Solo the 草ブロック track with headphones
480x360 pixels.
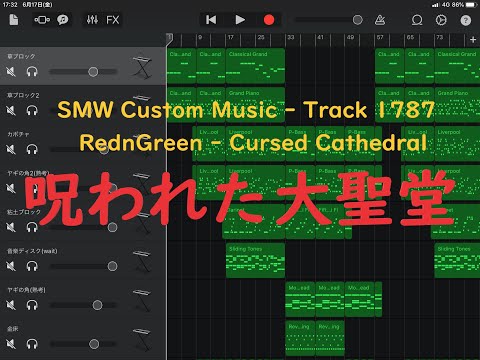[x=32, y=71]
